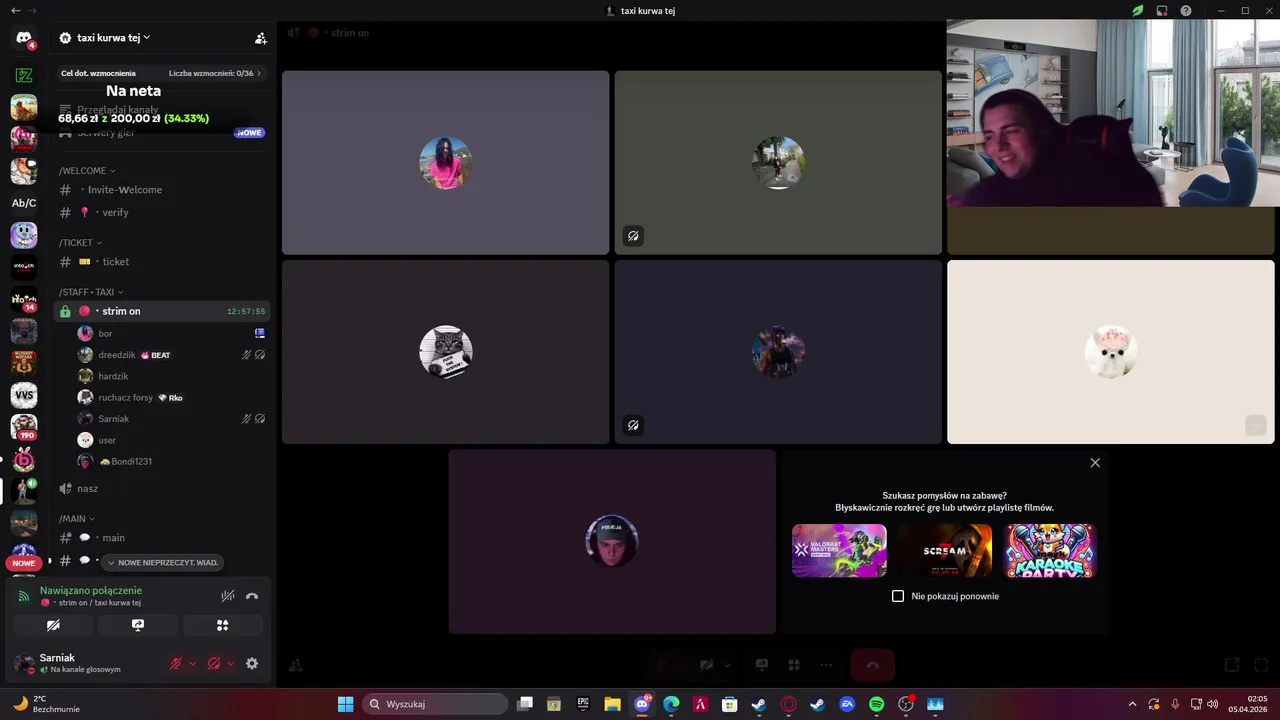Screen dimensions: 1280x720
Task: Open microphone input options chevron
Action: point(192,663)
